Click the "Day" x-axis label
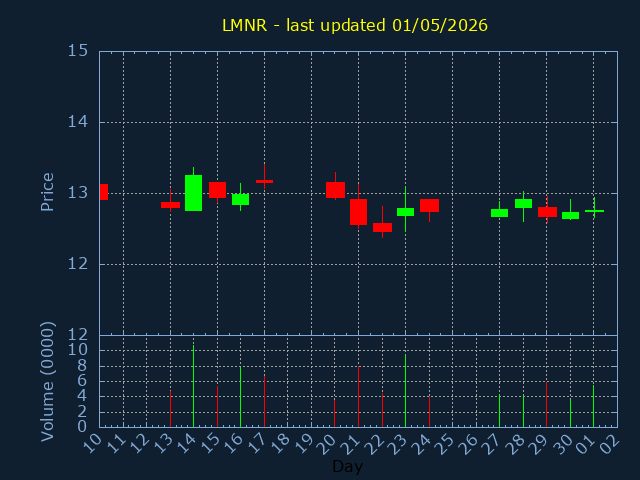640x480 pixels. pyautogui.click(x=347, y=466)
